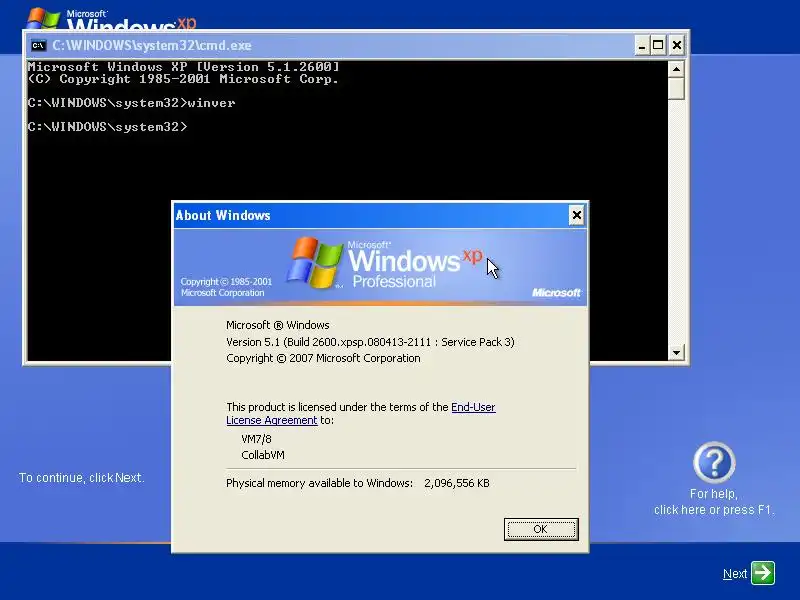Open the License Agreement link
The height and width of the screenshot is (600, 800).
pyautogui.click(x=271, y=420)
